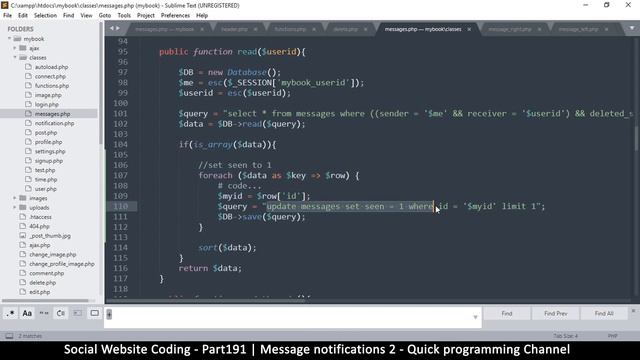Click the editor vertical scrollbar
640x360 pixels.
tap(637, 139)
